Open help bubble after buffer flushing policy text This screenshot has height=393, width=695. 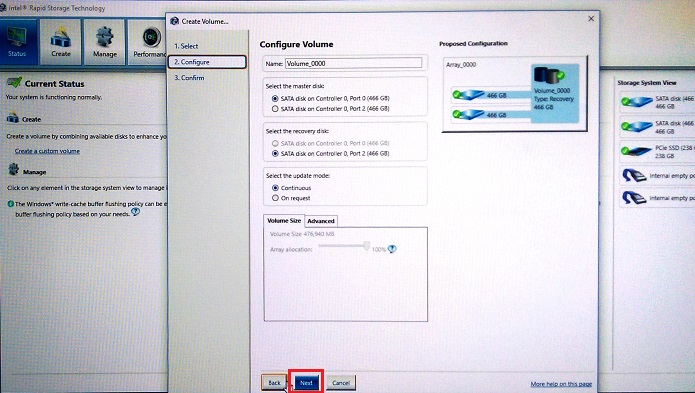click(136, 212)
